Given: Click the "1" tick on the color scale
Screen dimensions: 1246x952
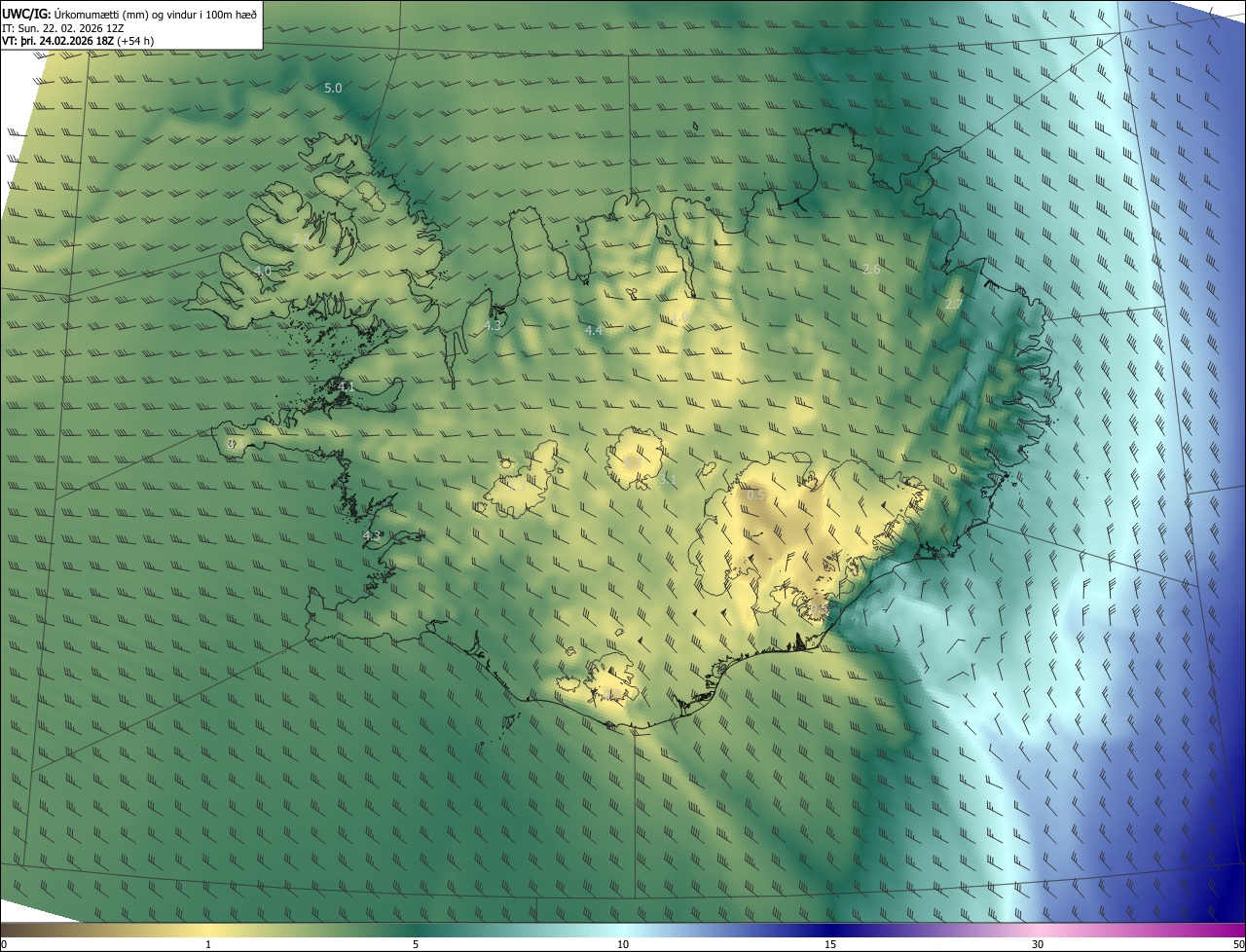Looking at the screenshot, I should tap(208, 944).
